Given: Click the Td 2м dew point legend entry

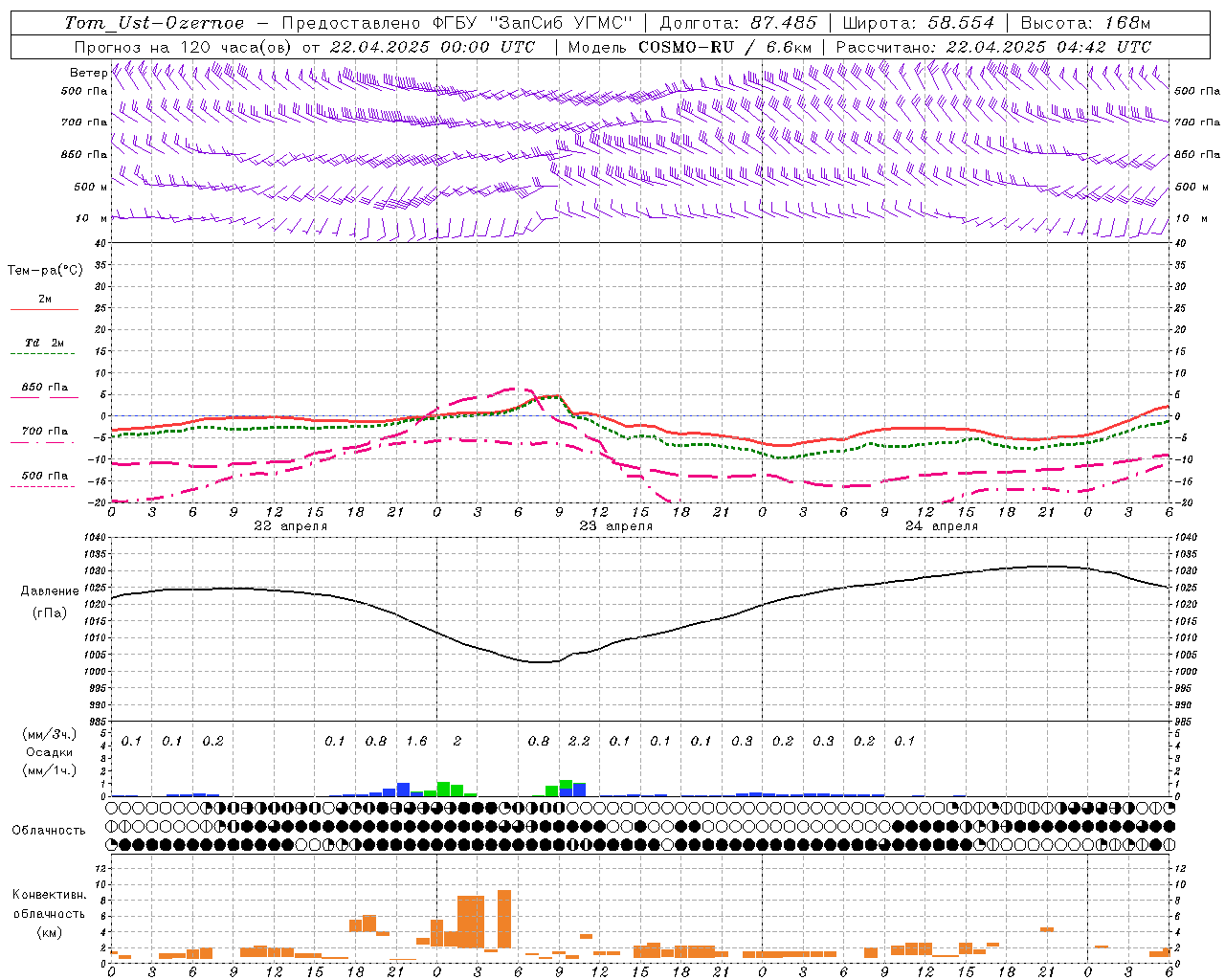Looking at the screenshot, I should (x=44, y=343).
